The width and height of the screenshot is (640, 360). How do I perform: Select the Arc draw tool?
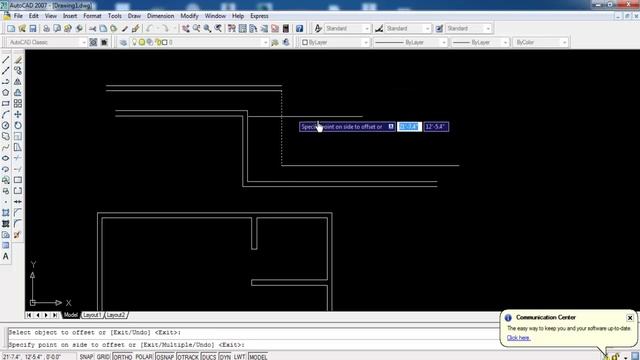[6, 115]
